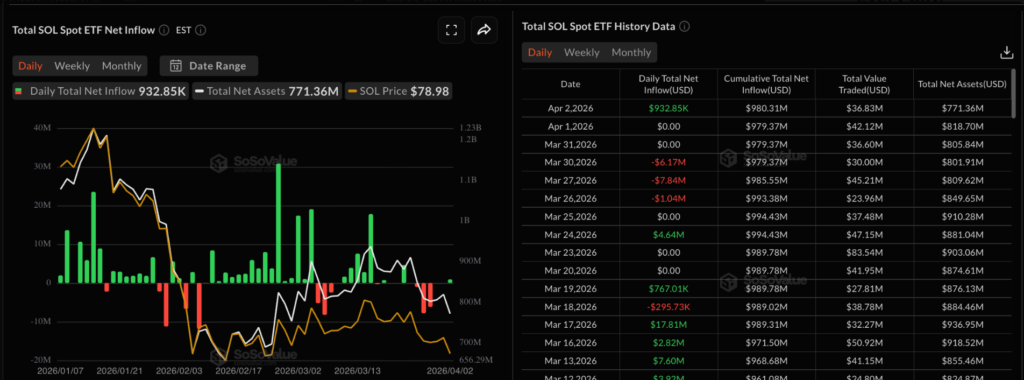The width and height of the screenshot is (1024, 380).
Task: Open fullscreen view of the chart
Action: click(451, 30)
